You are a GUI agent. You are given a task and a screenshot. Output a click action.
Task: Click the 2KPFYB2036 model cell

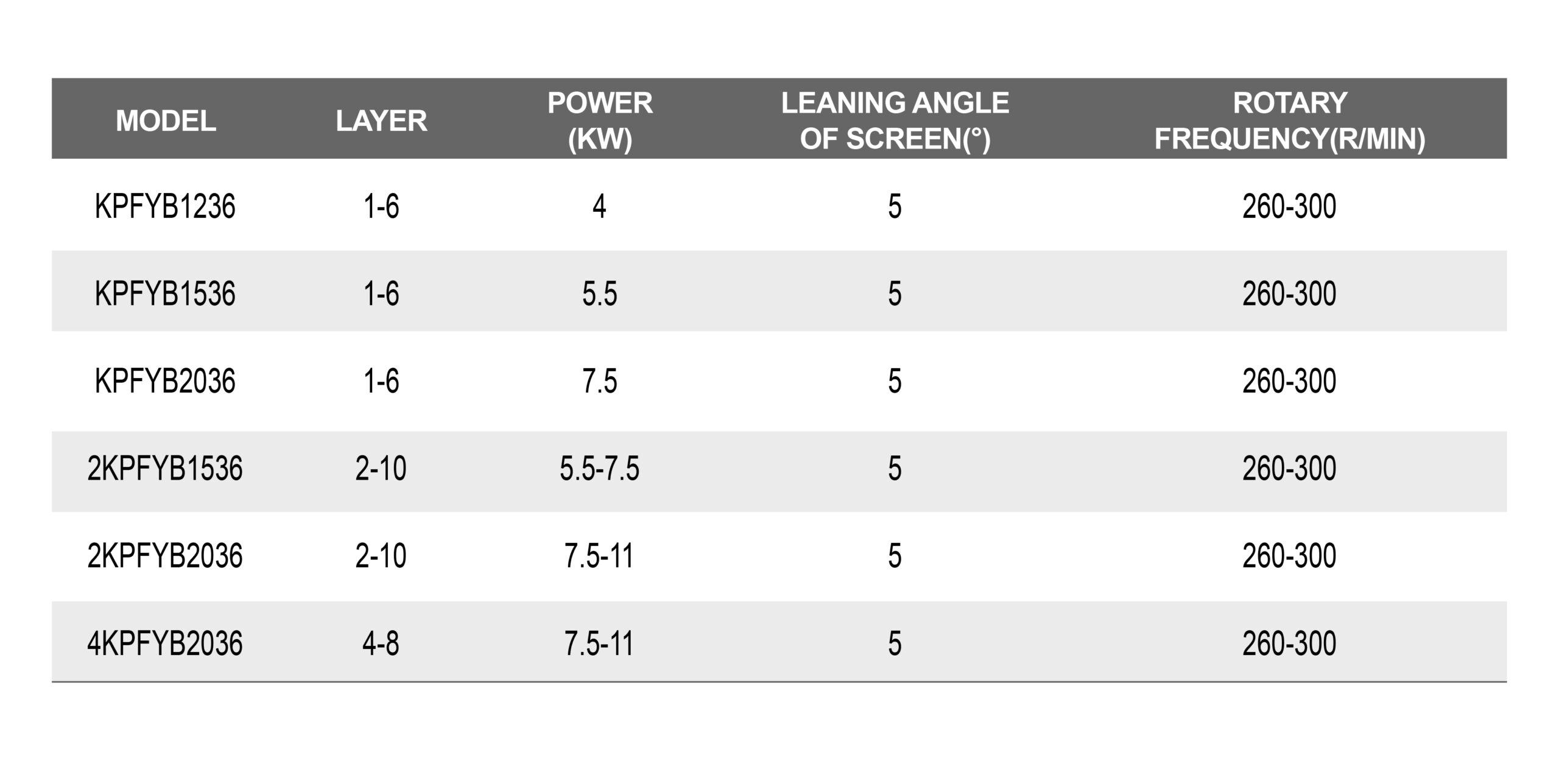pos(165,556)
